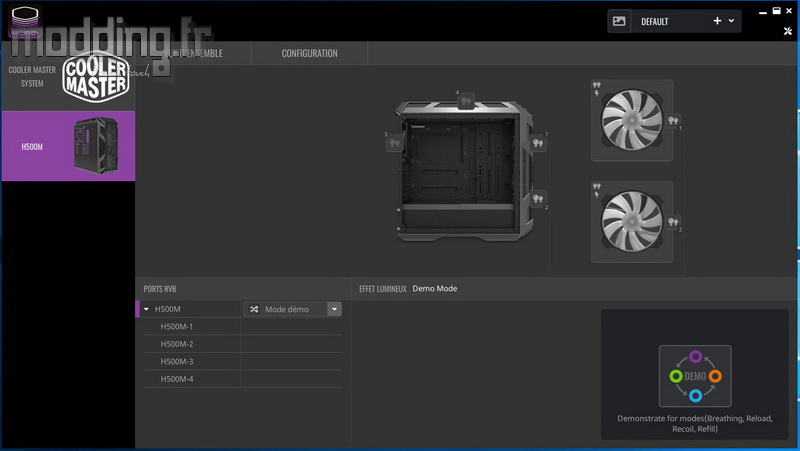Select the upper fan 1 thumbnail
This screenshot has height=451, width=800.
pos(632,120)
